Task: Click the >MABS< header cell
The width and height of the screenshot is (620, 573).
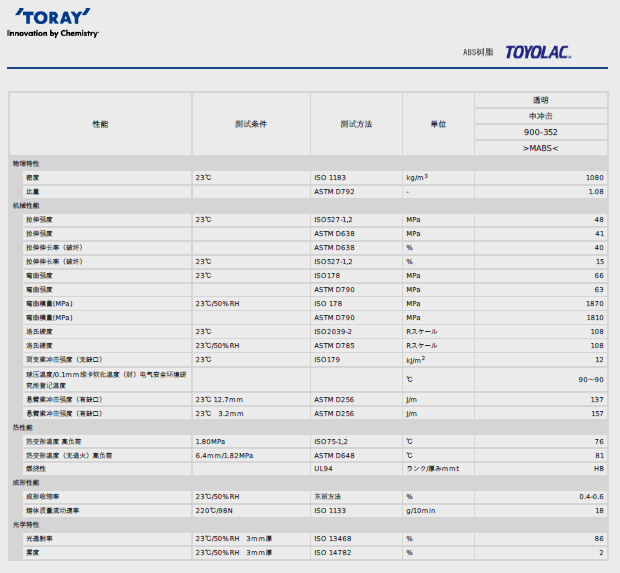Action: [540, 148]
